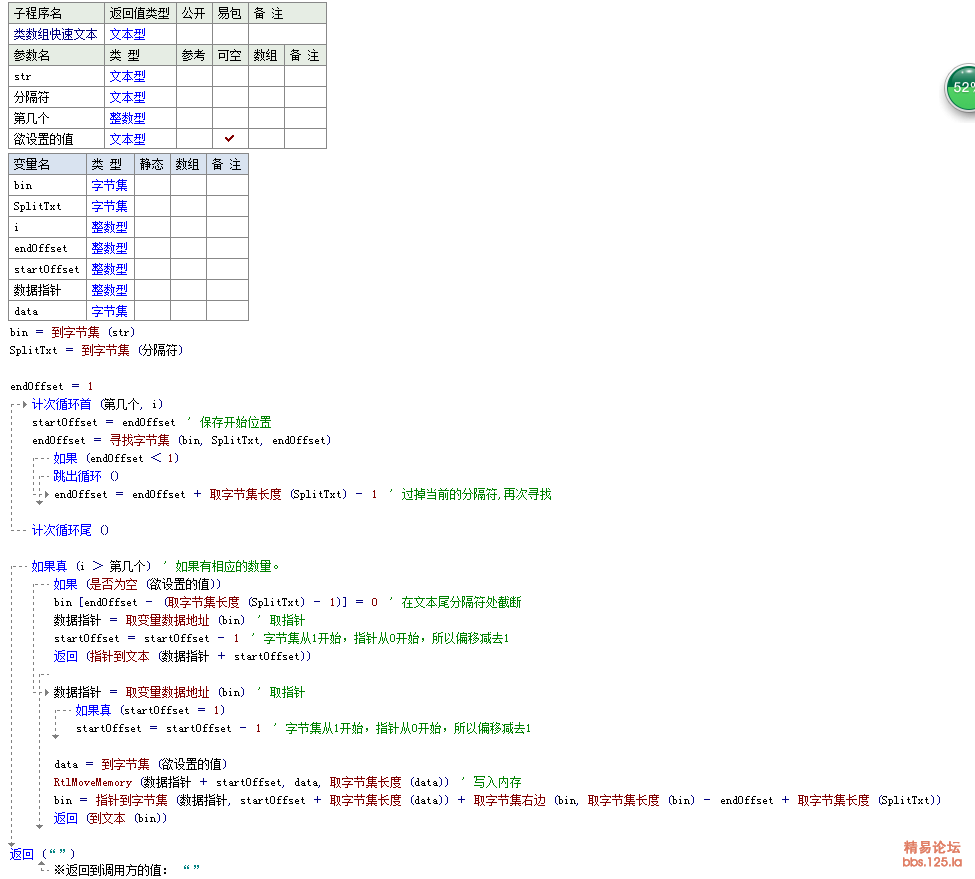
Task: Click the 整数型 type of 第几个
Action: pos(127,118)
